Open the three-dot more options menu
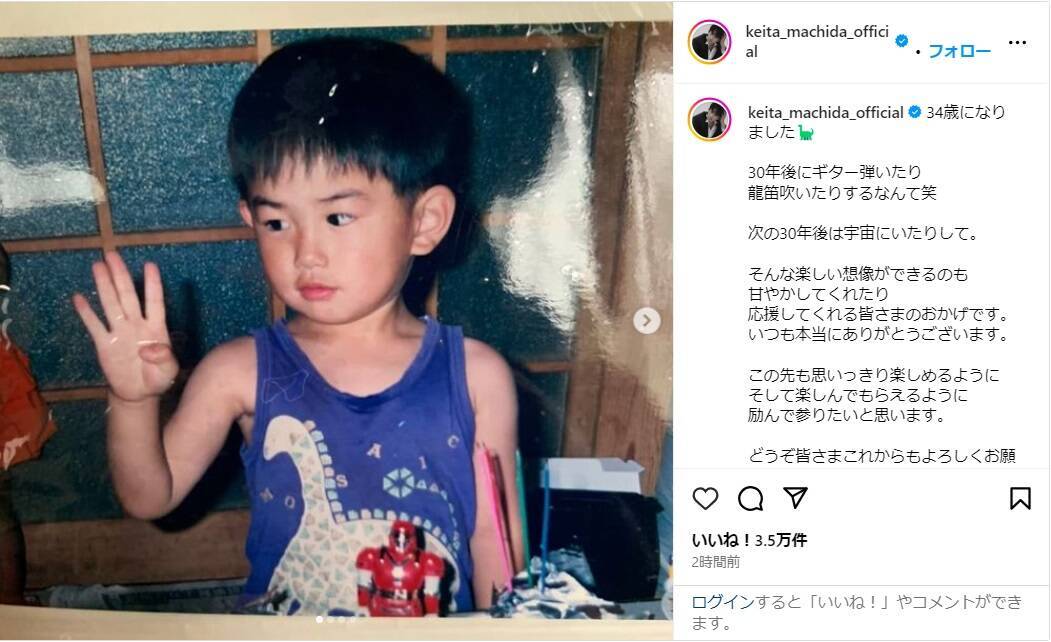The width and height of the screenshot is (1051, 642). point(1017,42)
